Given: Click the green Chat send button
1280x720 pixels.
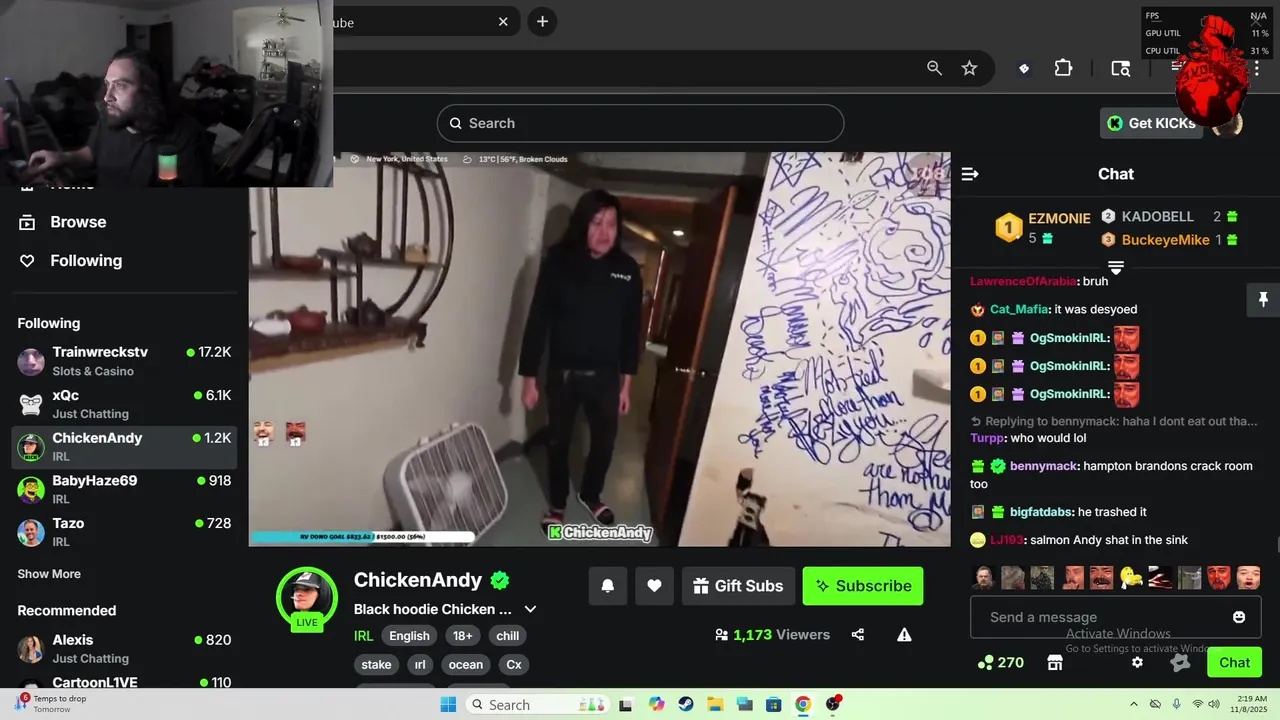Looking at the screenshot, I should click(x=1234, y=662).
